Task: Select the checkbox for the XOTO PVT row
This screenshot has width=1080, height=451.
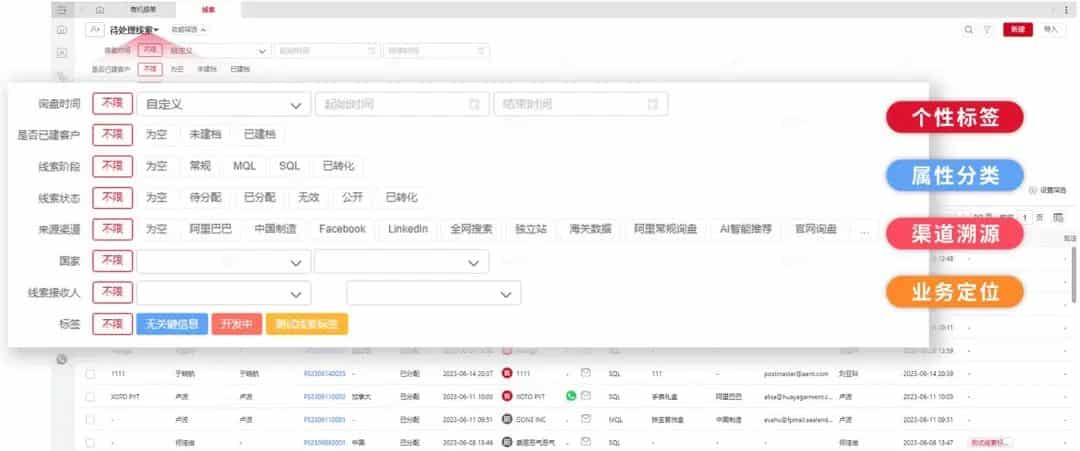Action: (90, 396)
